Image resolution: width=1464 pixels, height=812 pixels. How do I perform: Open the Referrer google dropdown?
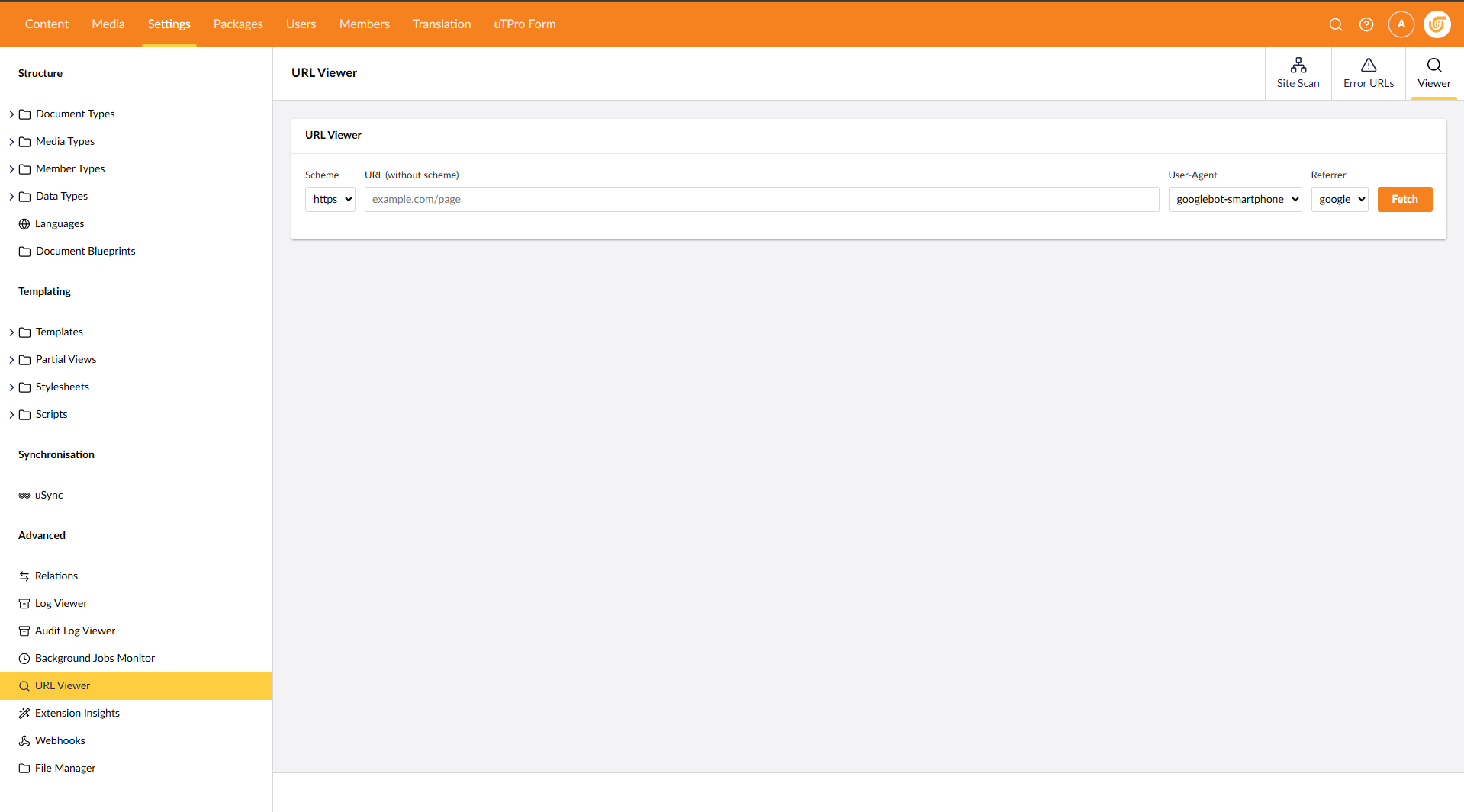click(x=1340, y=199)
